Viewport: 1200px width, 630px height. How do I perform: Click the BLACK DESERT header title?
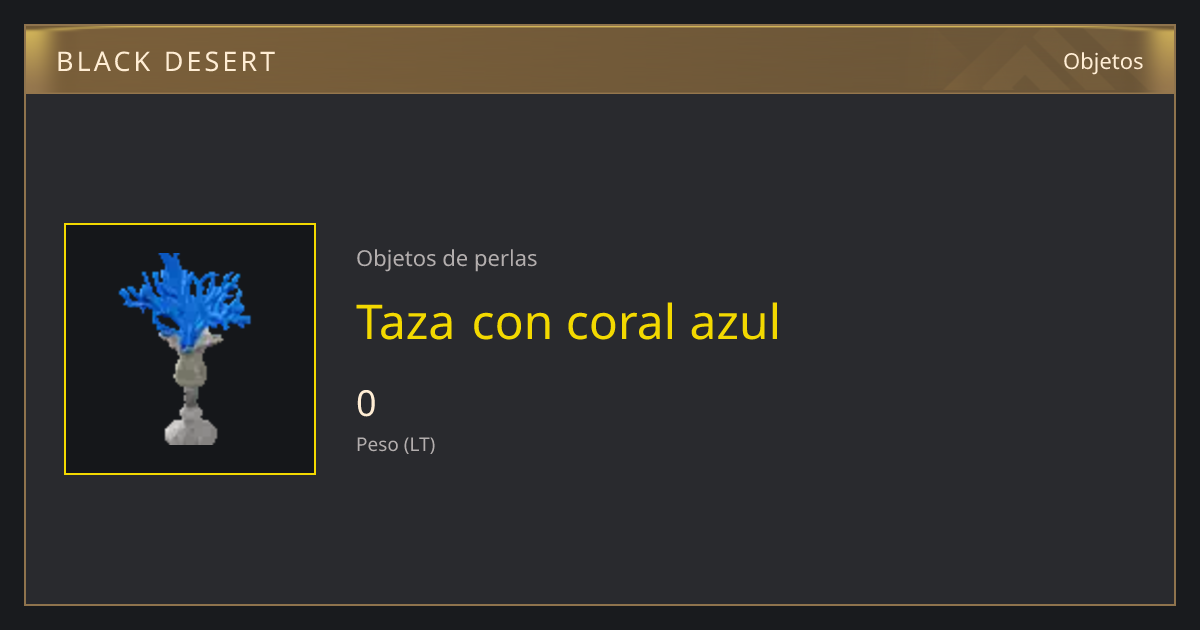point(166,62)
